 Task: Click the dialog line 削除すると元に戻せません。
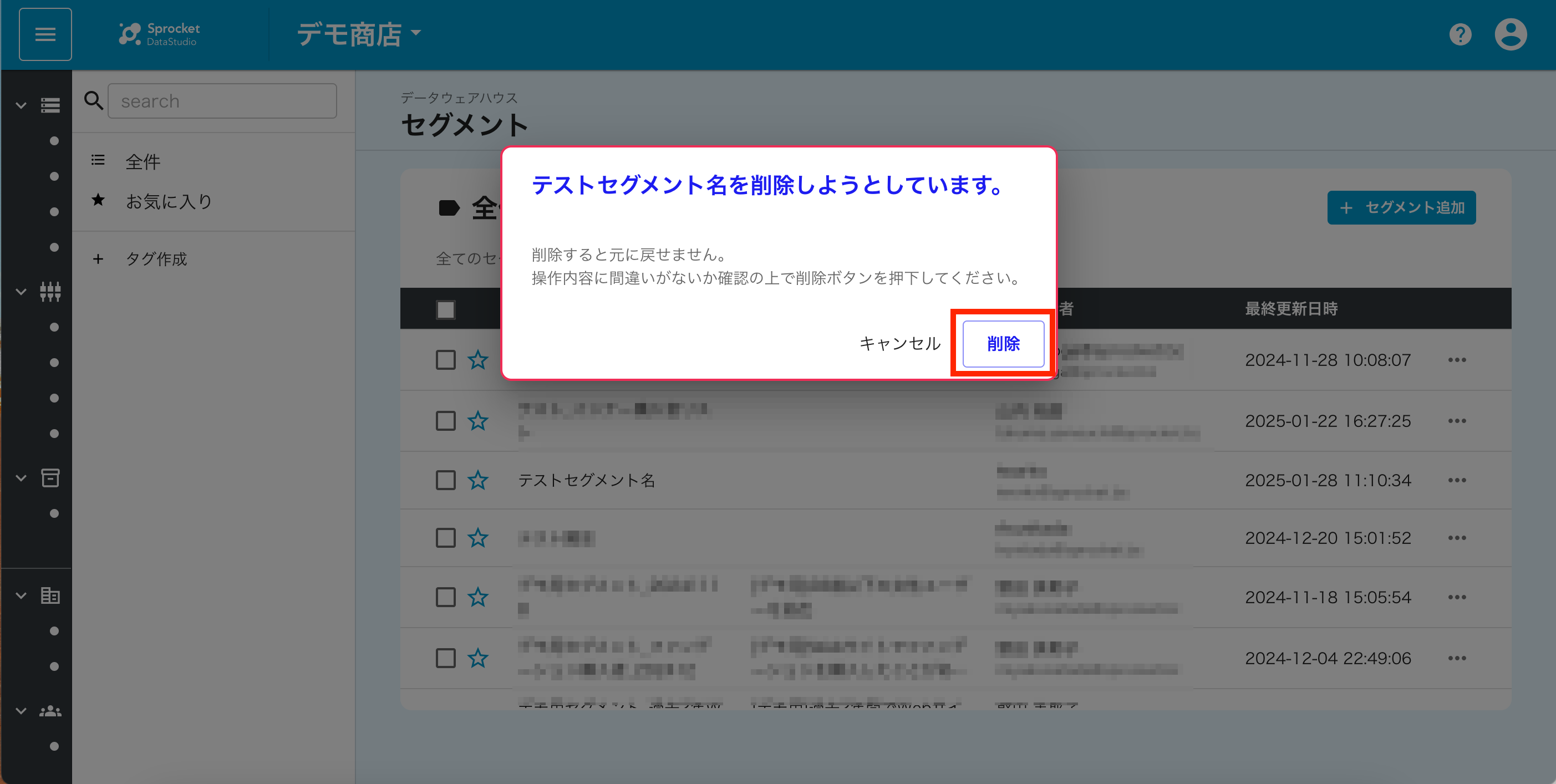[629, 254]
